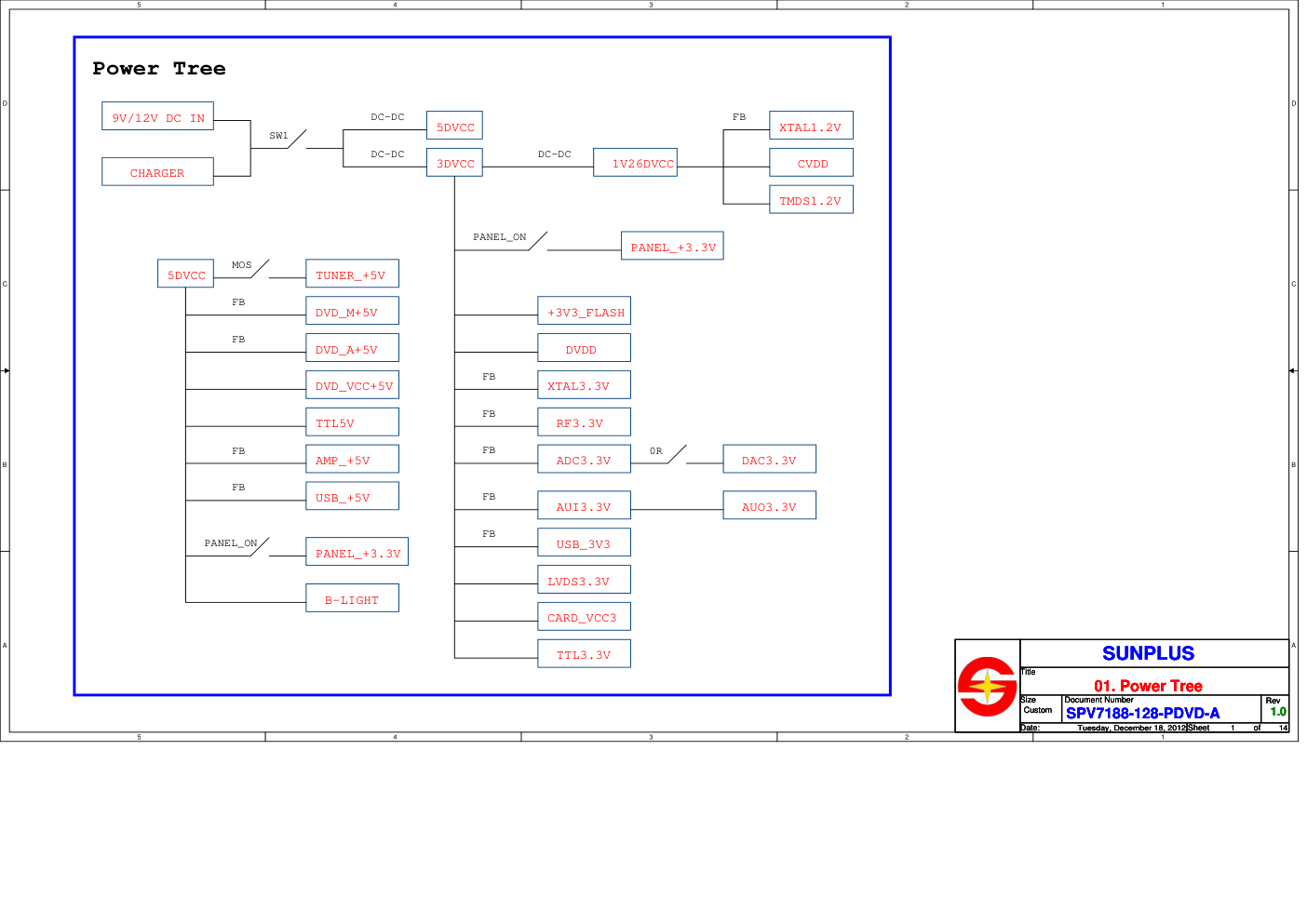Select the 3DVCC box
The width and height of the screenshot is (1307, 924).
[454, 163]
